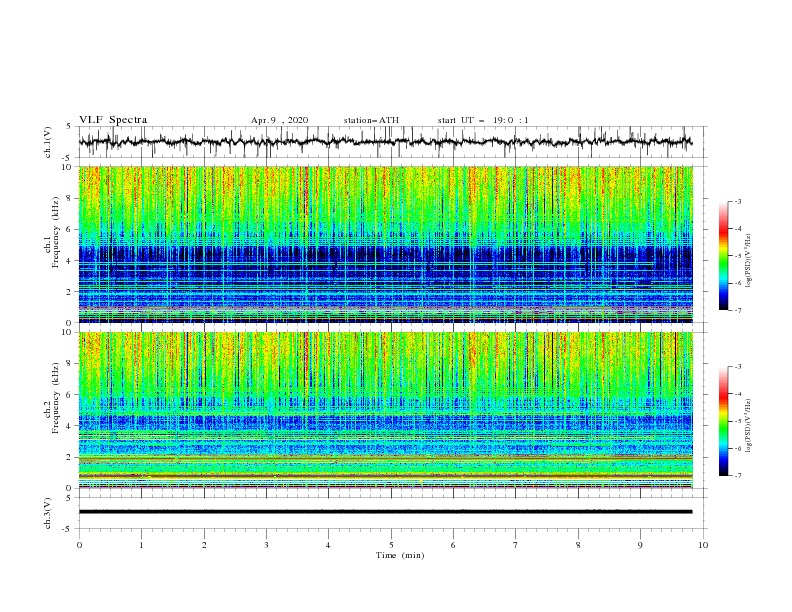This screenshot has height=612, width=792.
Task: Click the ch.3 flat voltage trace
Action: (385, 512)
